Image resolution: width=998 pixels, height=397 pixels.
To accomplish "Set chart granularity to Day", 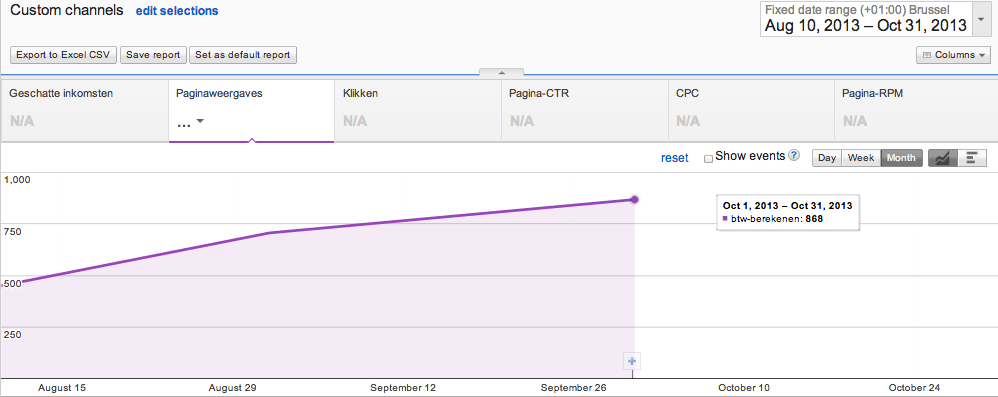I will click(x=827, y=158).
